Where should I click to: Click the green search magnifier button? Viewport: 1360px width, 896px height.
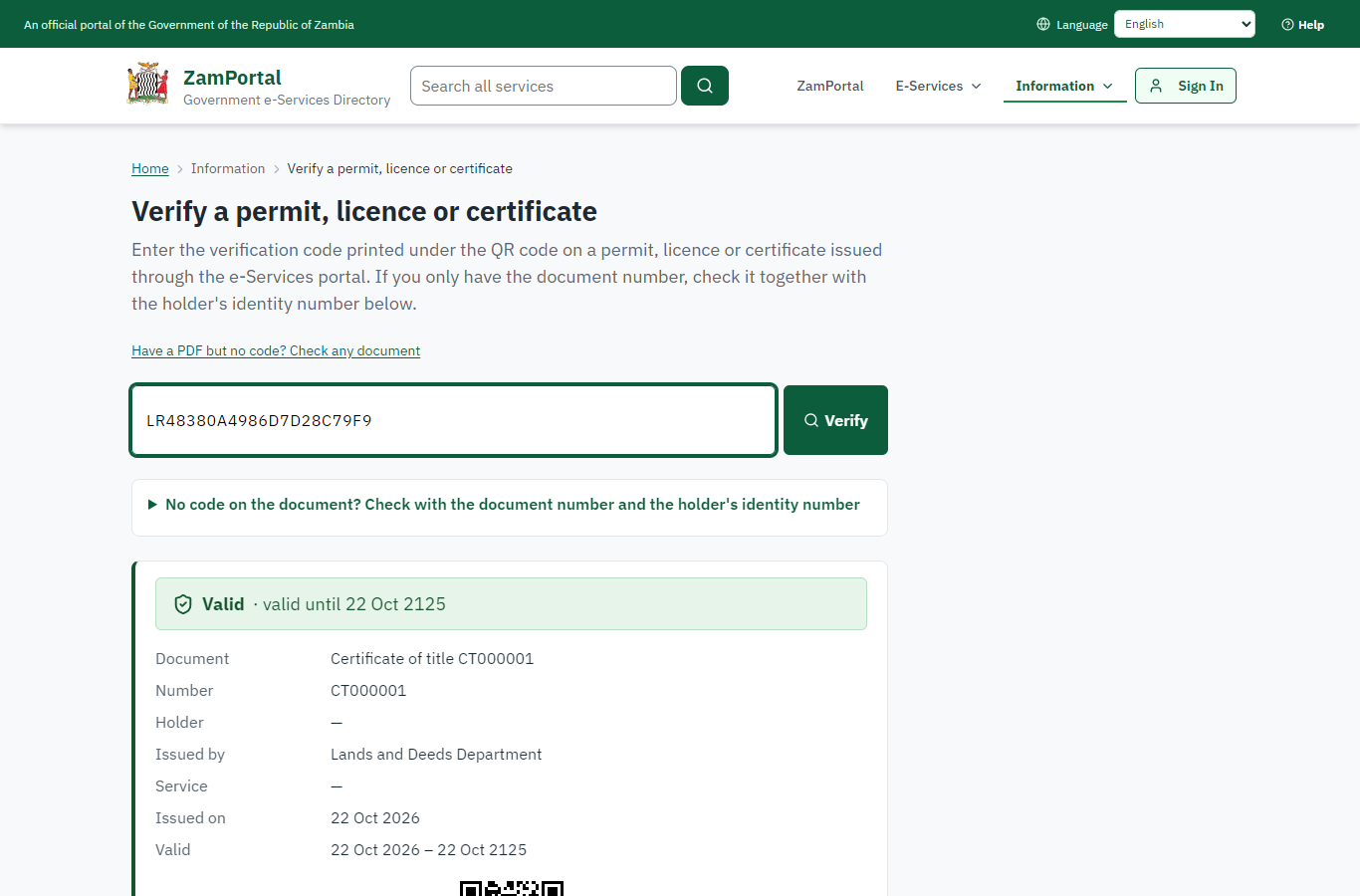(705, 86)
